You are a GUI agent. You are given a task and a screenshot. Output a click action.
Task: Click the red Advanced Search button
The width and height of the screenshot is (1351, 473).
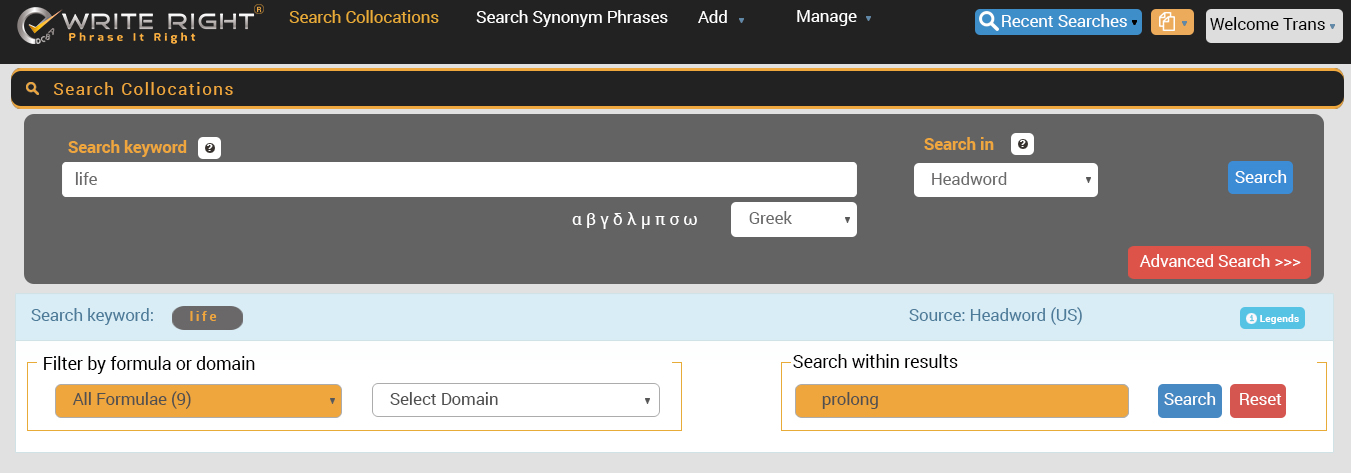[x=1219, y=262]
